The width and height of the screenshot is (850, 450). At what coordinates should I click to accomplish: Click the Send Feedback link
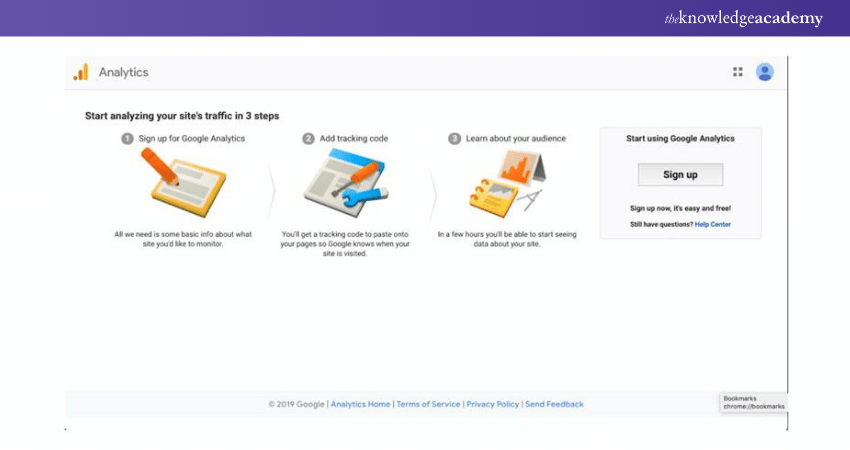554,404
